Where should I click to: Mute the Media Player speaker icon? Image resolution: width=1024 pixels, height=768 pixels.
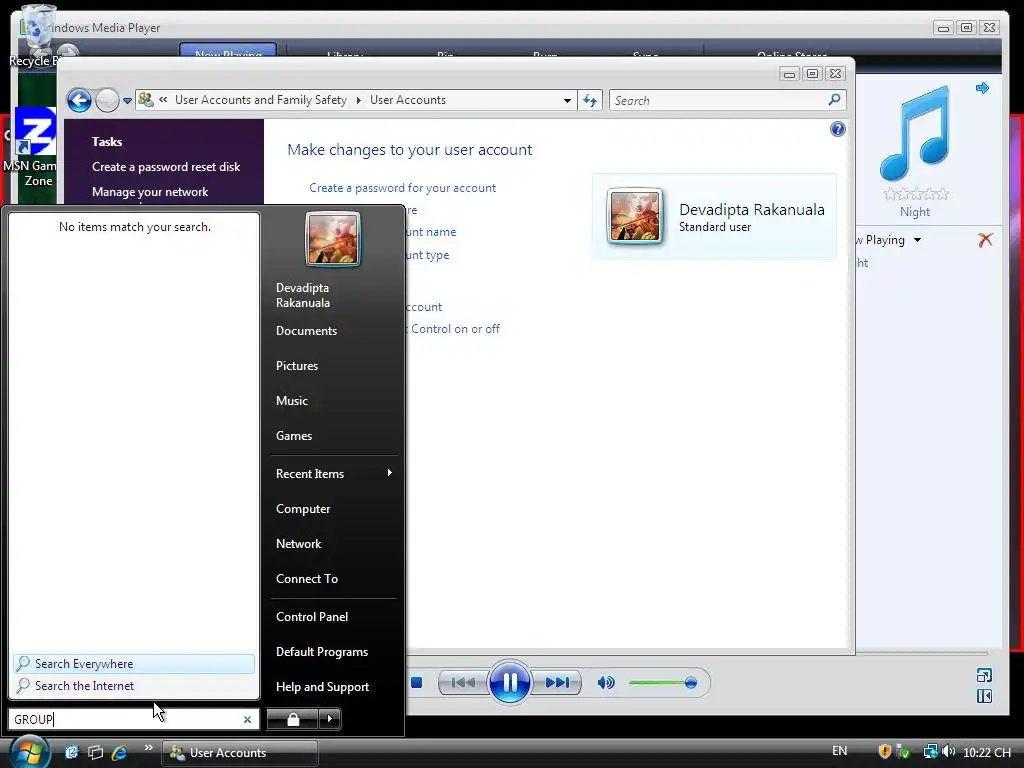(x=605, y=683)
